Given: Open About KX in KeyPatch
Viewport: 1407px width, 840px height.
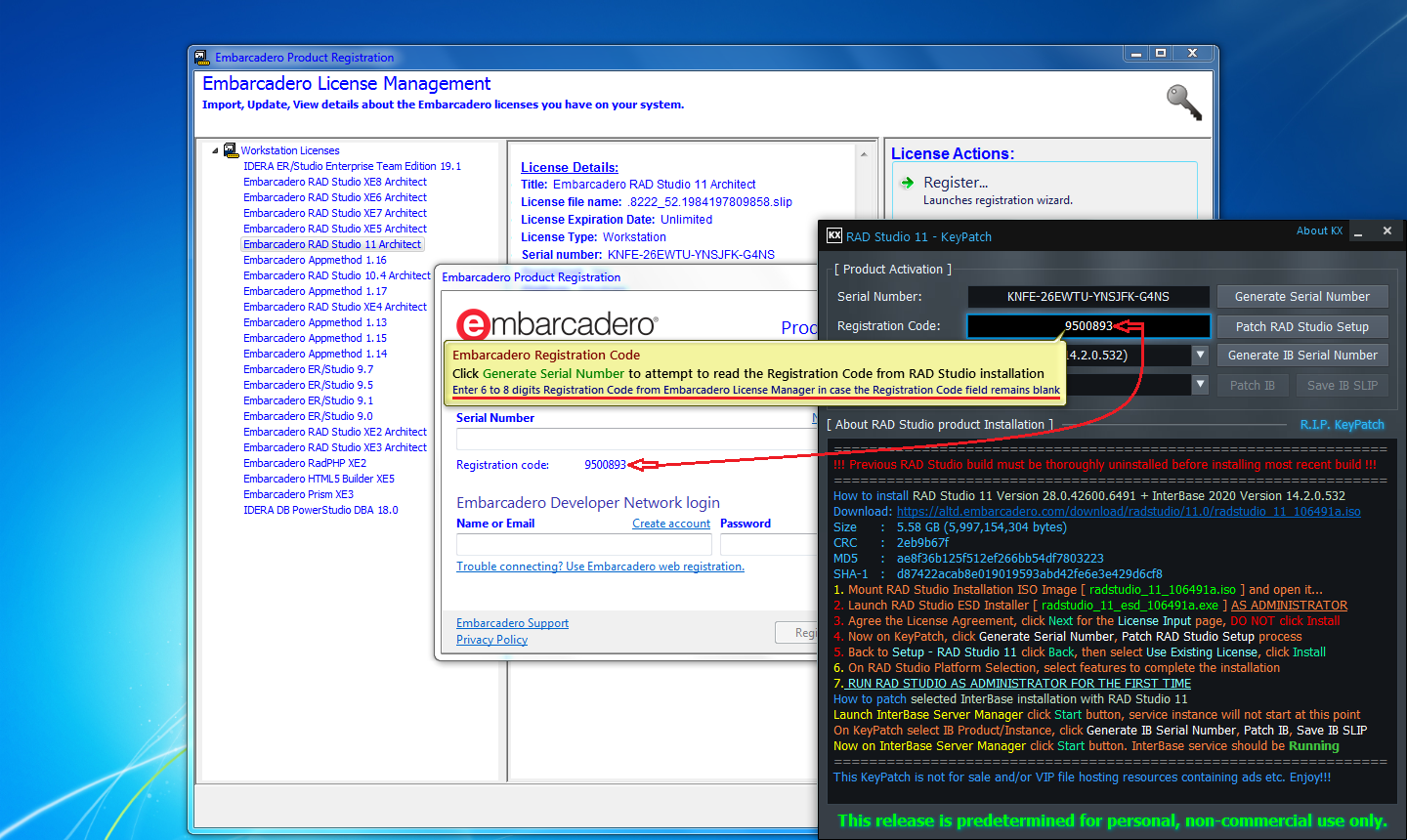Looking at the screenshot, I should click(x=1319, y=231).
